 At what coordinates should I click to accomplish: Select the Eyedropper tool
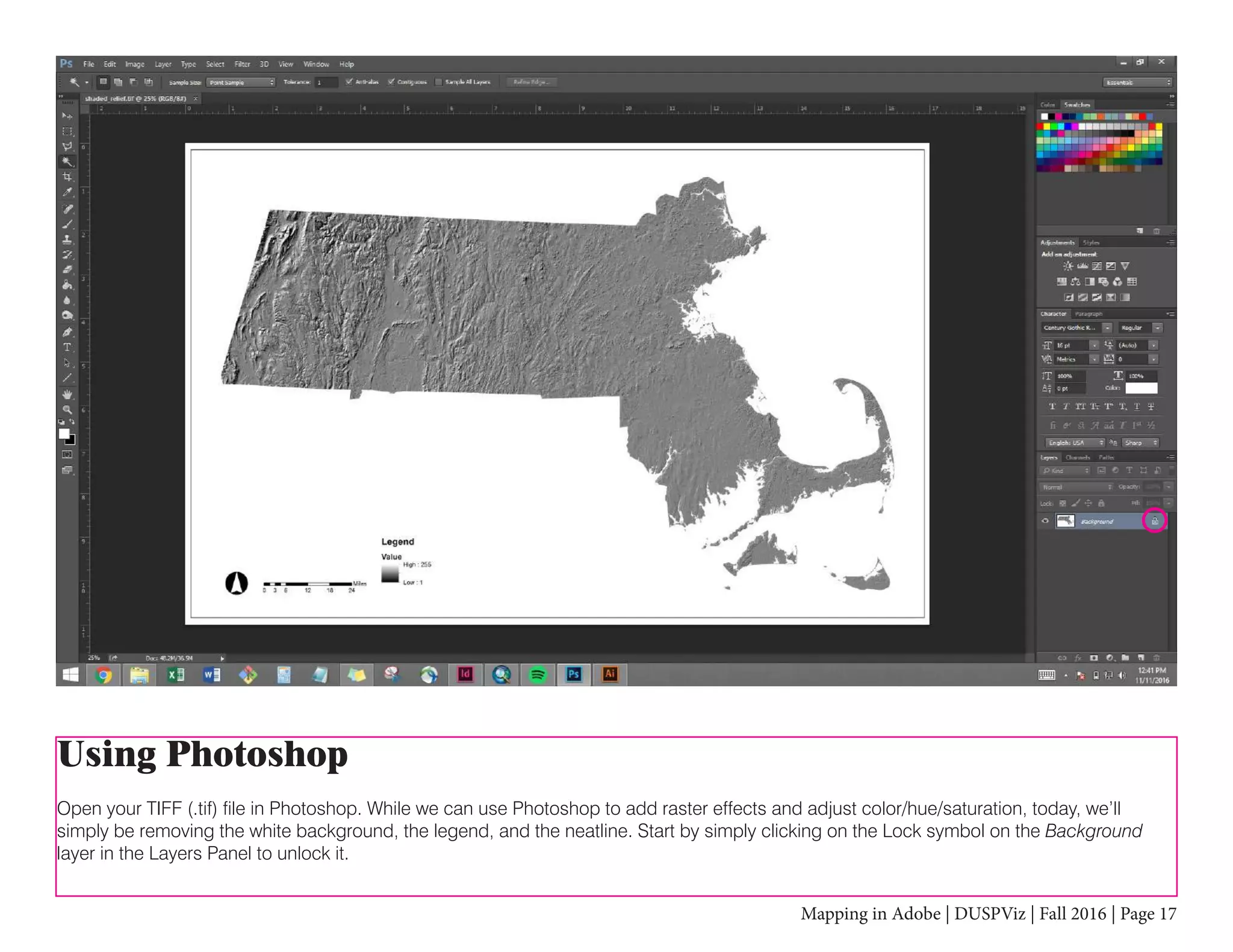click(67, 192)
